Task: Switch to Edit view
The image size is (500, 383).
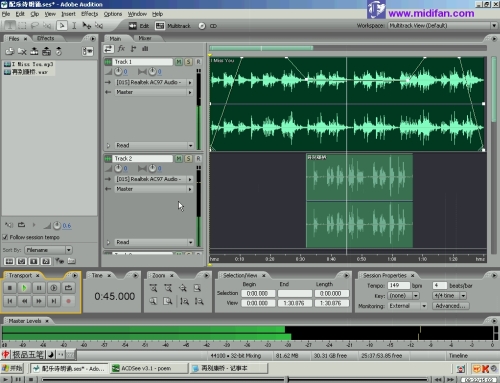Action: [139, 26]
